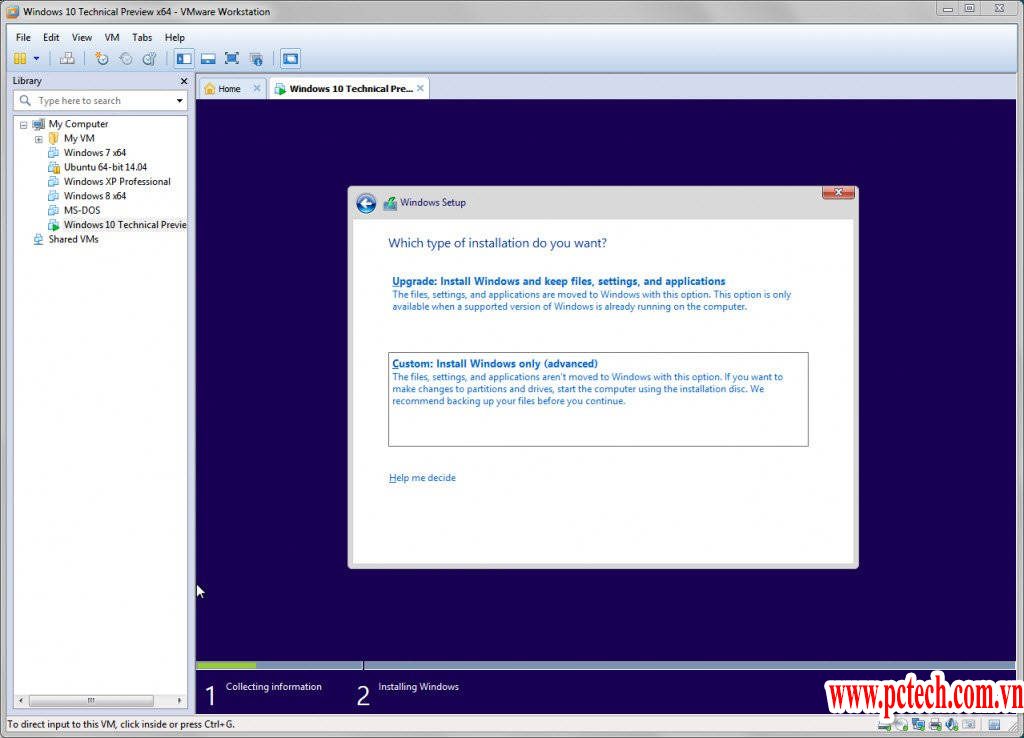Revert the VM to its previous snapshot
1024x738 pixels.
coord(125,59)
